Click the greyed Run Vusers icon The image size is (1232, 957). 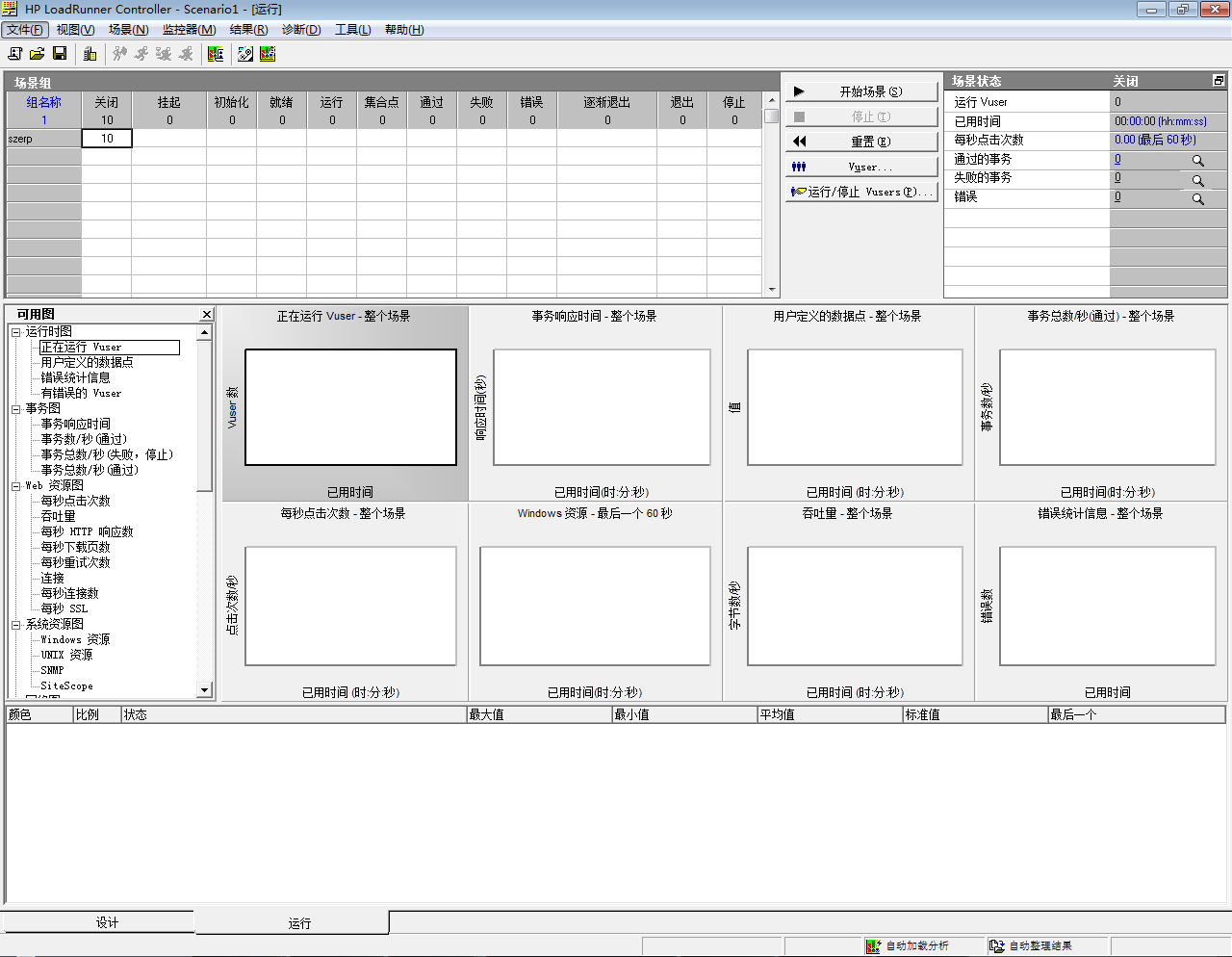coord(141,54)
